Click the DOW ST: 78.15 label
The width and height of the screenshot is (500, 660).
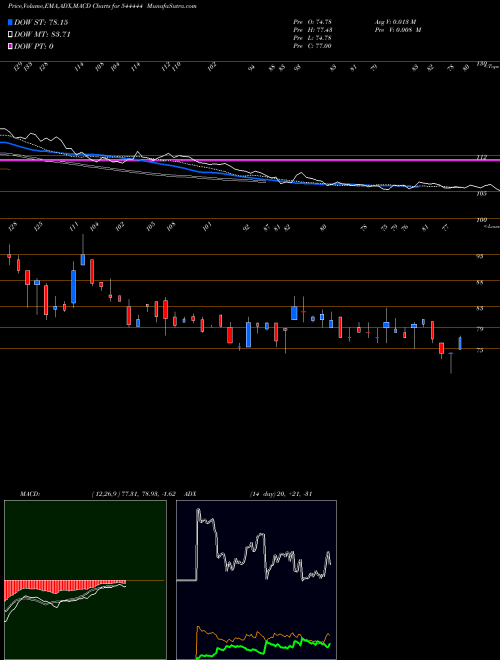(41, 22)
